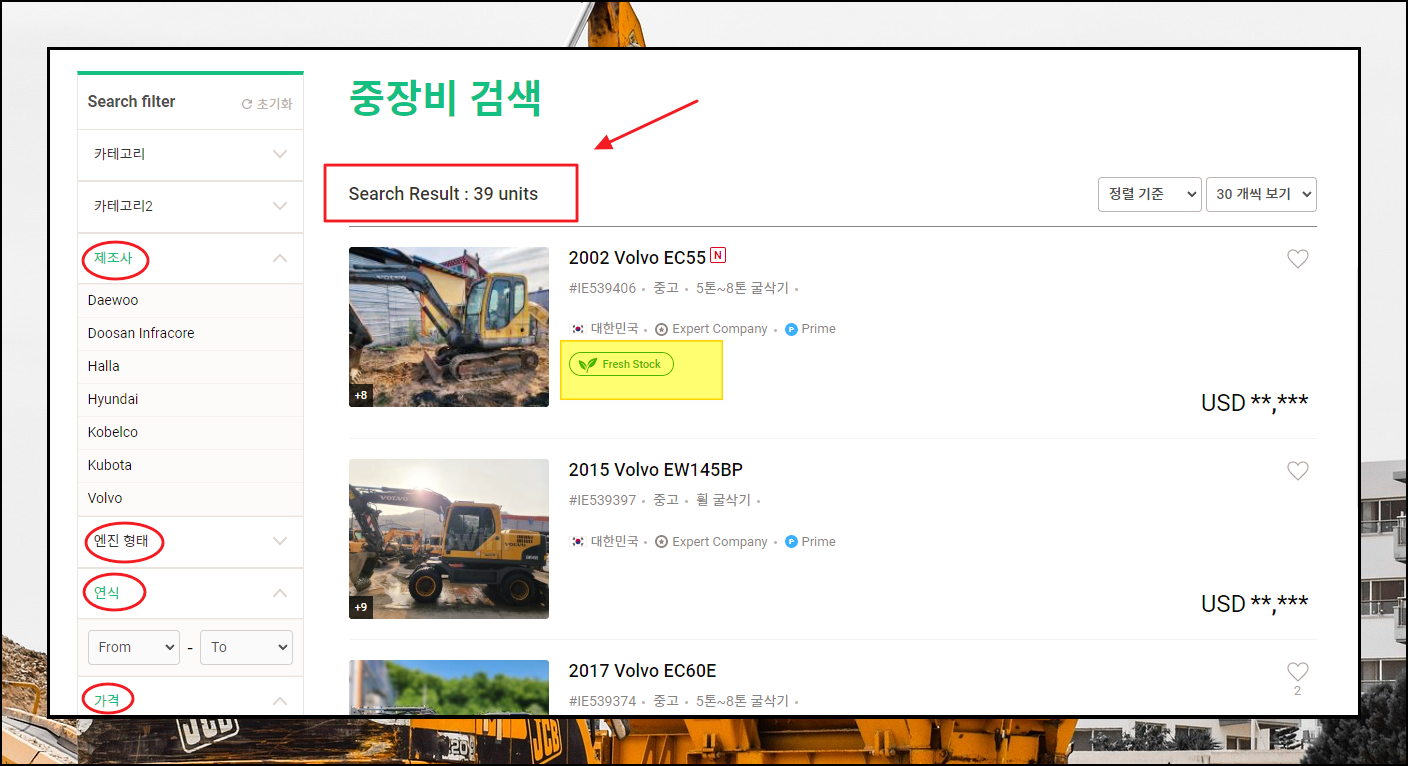The width and height of the screenshot is (1408, 766).
Task: Click listing ID #IE539374
Action: [602, 701]
